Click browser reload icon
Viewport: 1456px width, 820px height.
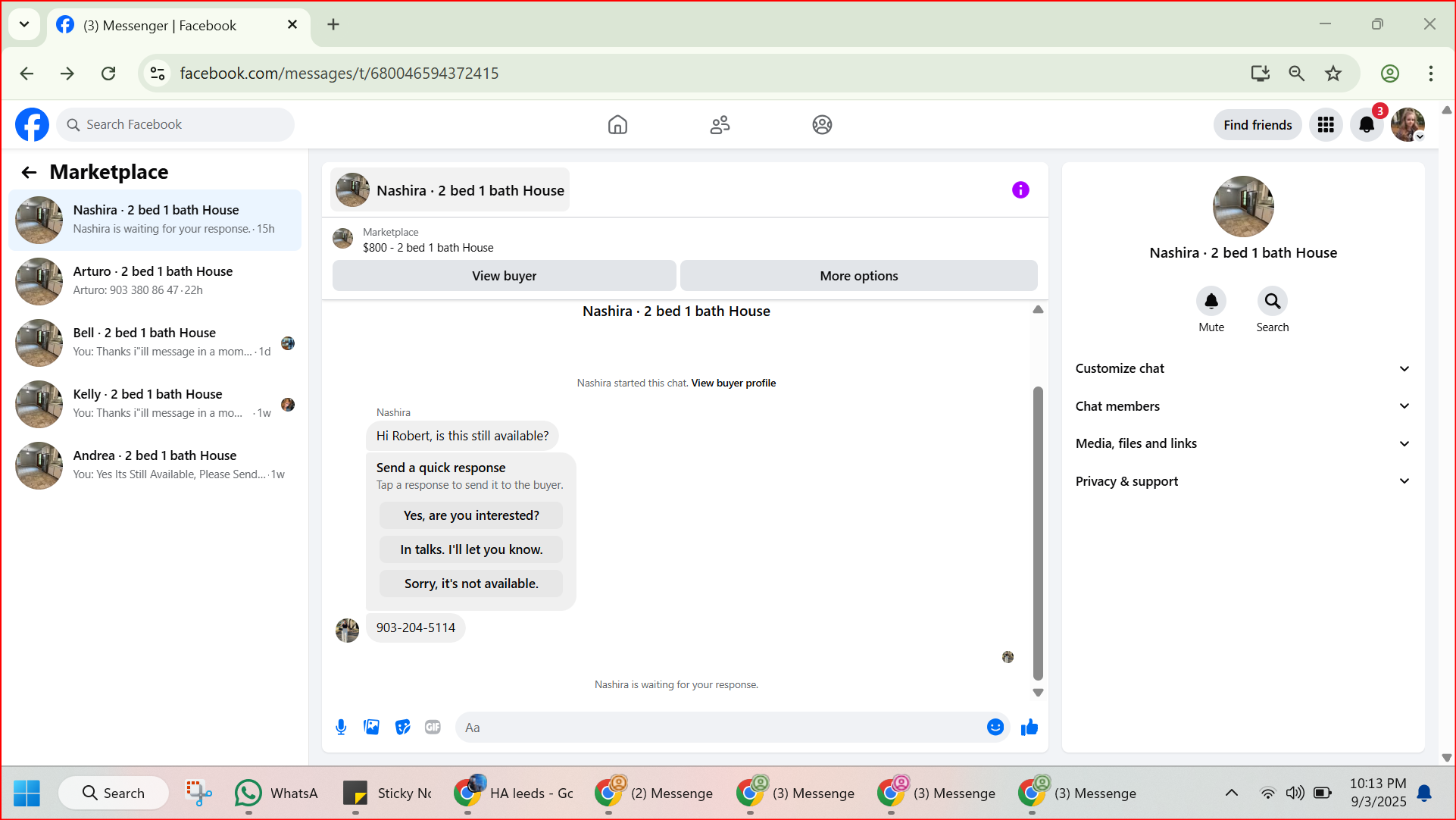tap(108, 74)
